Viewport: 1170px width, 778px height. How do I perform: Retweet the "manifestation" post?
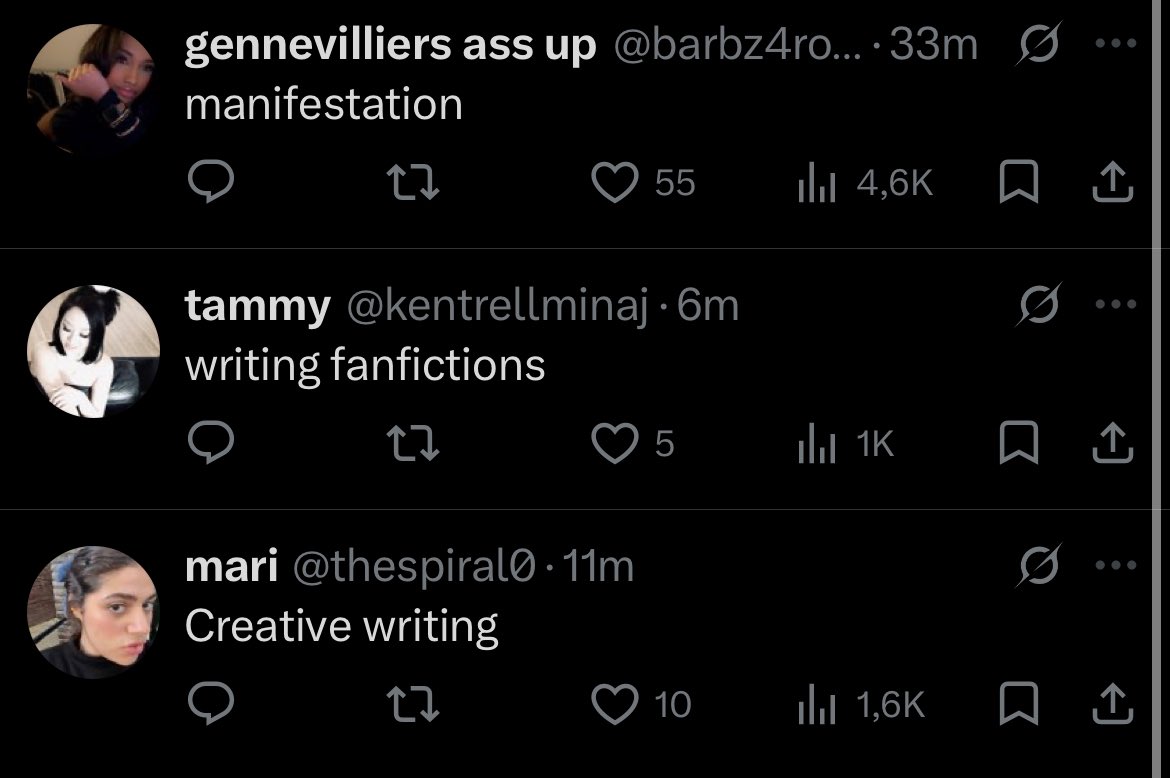tap(413, 182)
